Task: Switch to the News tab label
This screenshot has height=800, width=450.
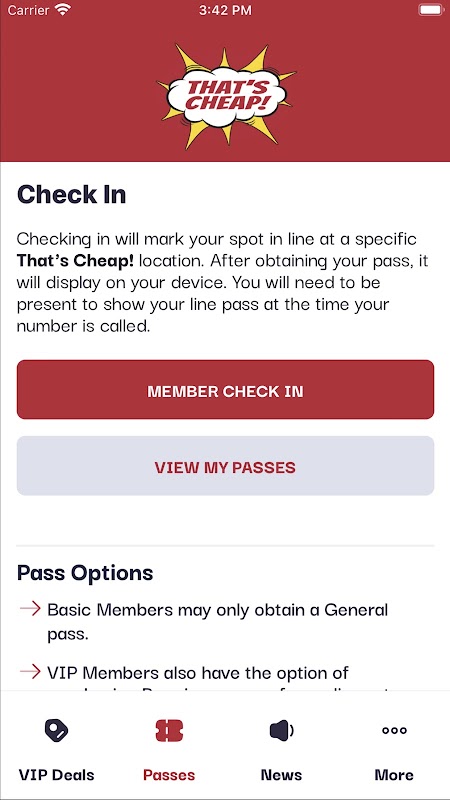Action: (281, 774)
